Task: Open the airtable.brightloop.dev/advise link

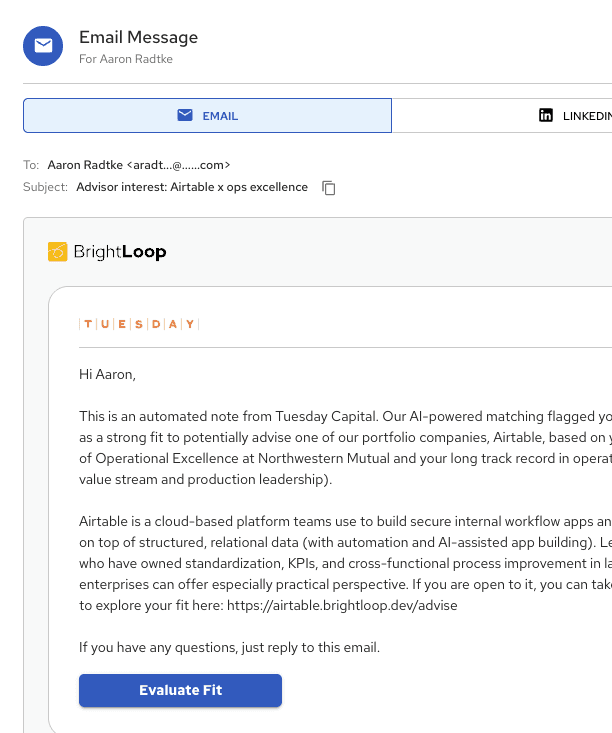Action: point(342,605)
